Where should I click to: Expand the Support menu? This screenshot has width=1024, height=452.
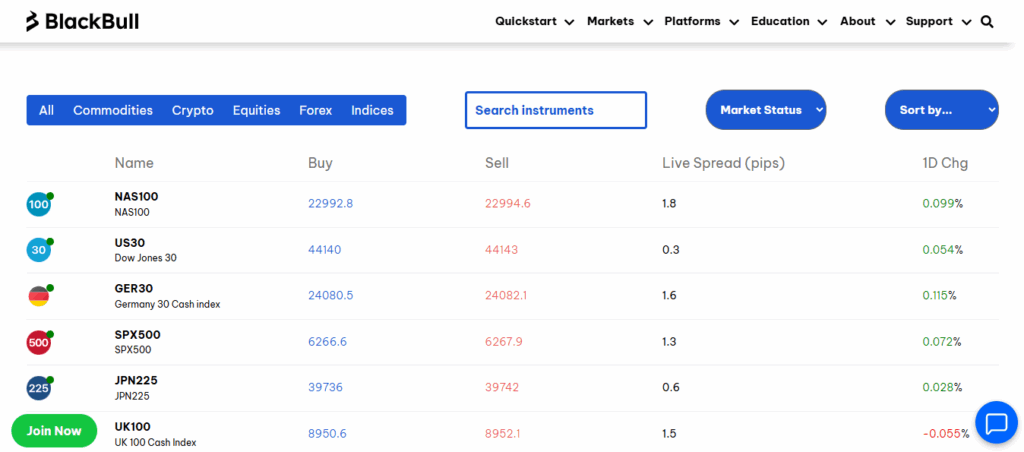(938, 22)
